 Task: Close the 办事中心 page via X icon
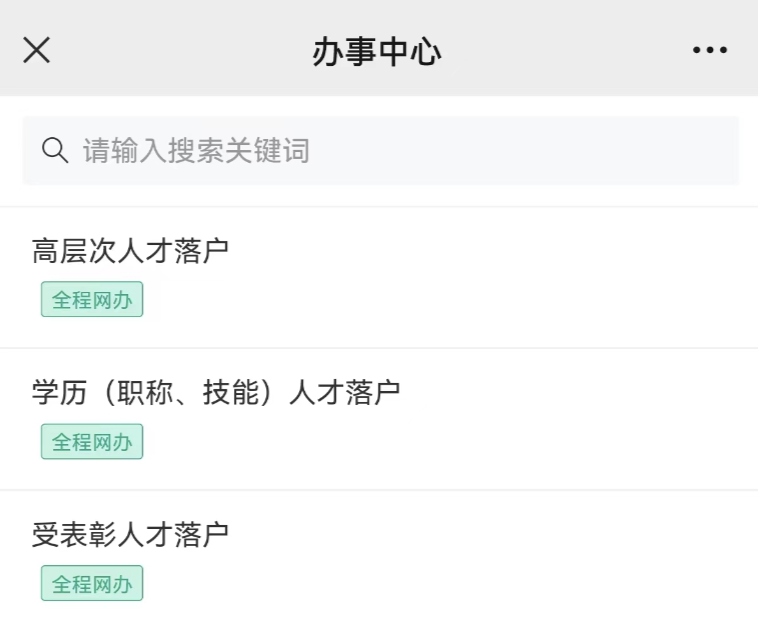coord(36,50)
